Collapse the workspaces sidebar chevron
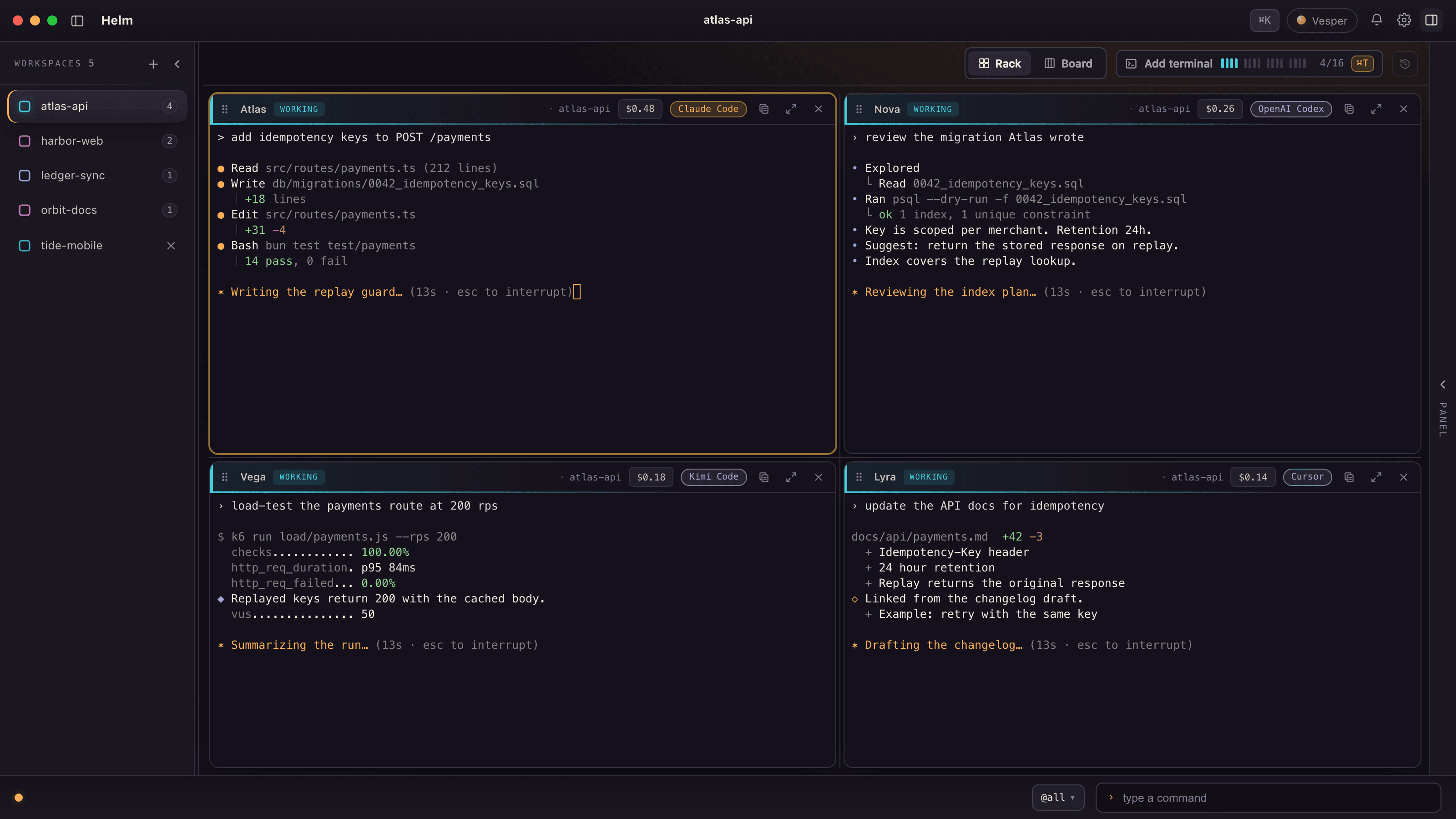The height and width of the screenshot is (819, 1456). 177,64
